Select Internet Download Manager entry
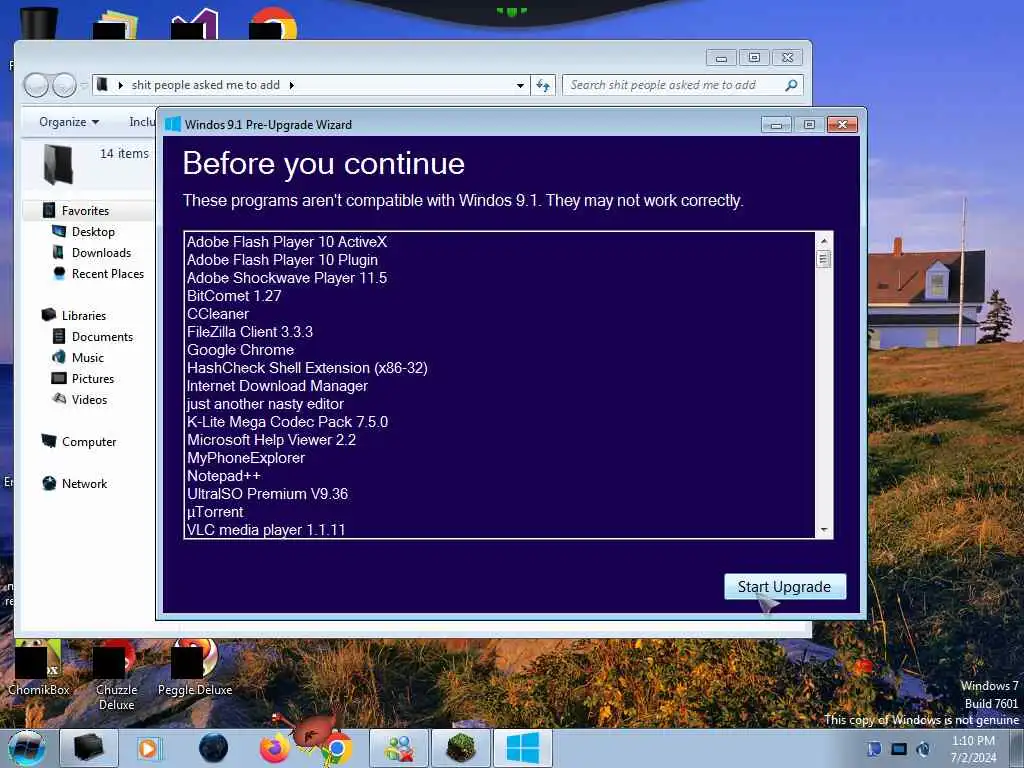 [x=277, y=386]
